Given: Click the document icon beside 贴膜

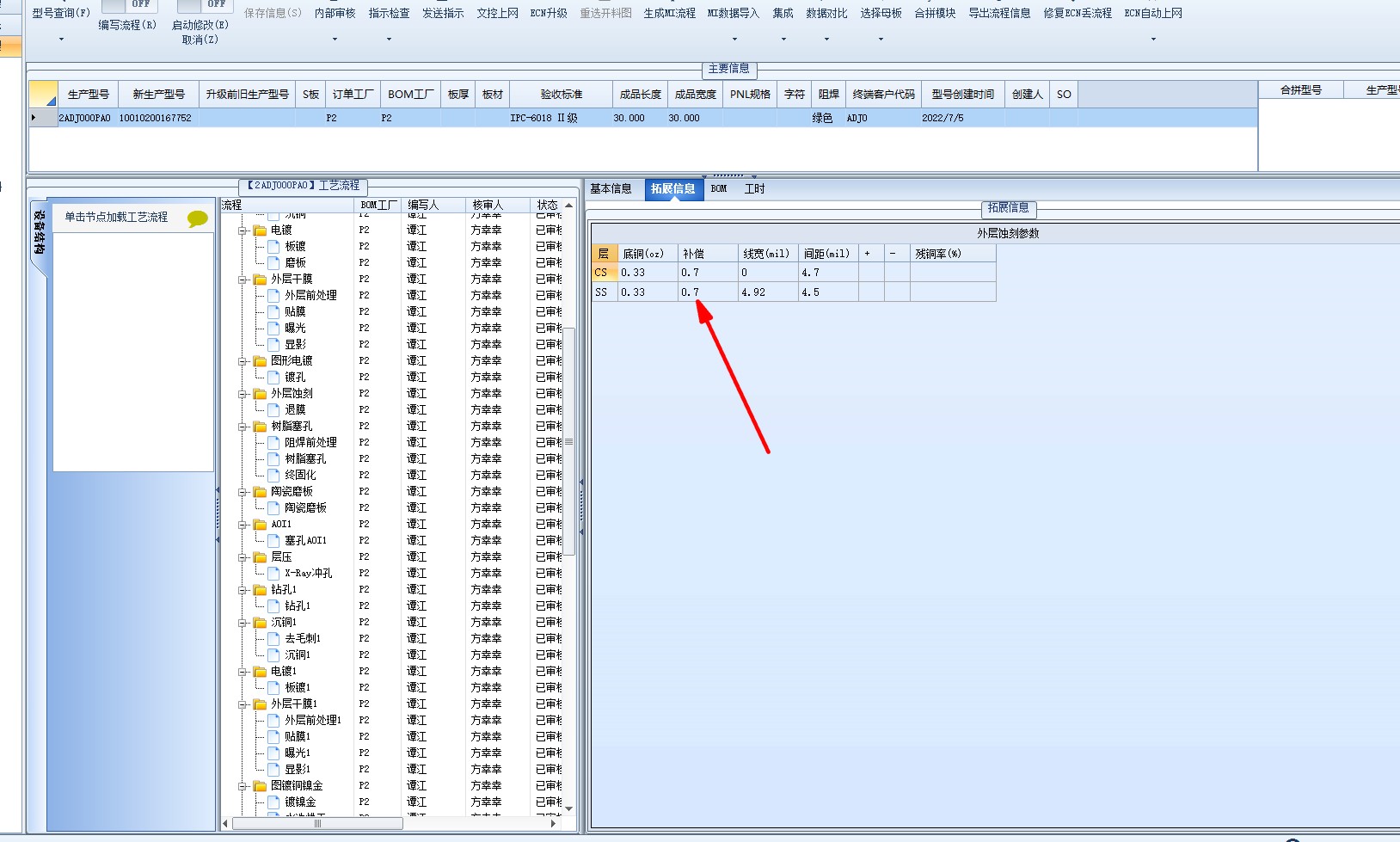Looking at the screenshot, I should coord(273,312).
